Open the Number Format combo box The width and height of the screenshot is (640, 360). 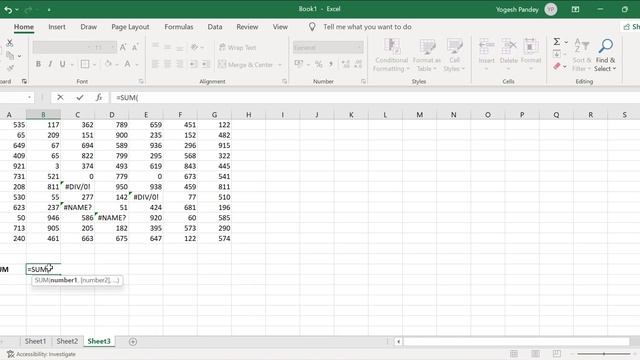(328, 48)
